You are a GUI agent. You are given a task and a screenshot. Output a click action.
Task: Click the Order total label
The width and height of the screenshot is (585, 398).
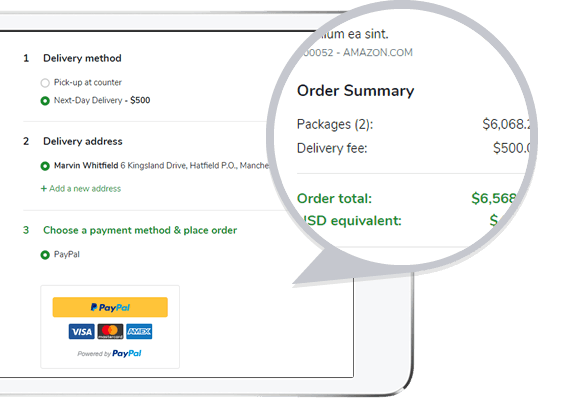pyautogui.click(x=334, y=198)
